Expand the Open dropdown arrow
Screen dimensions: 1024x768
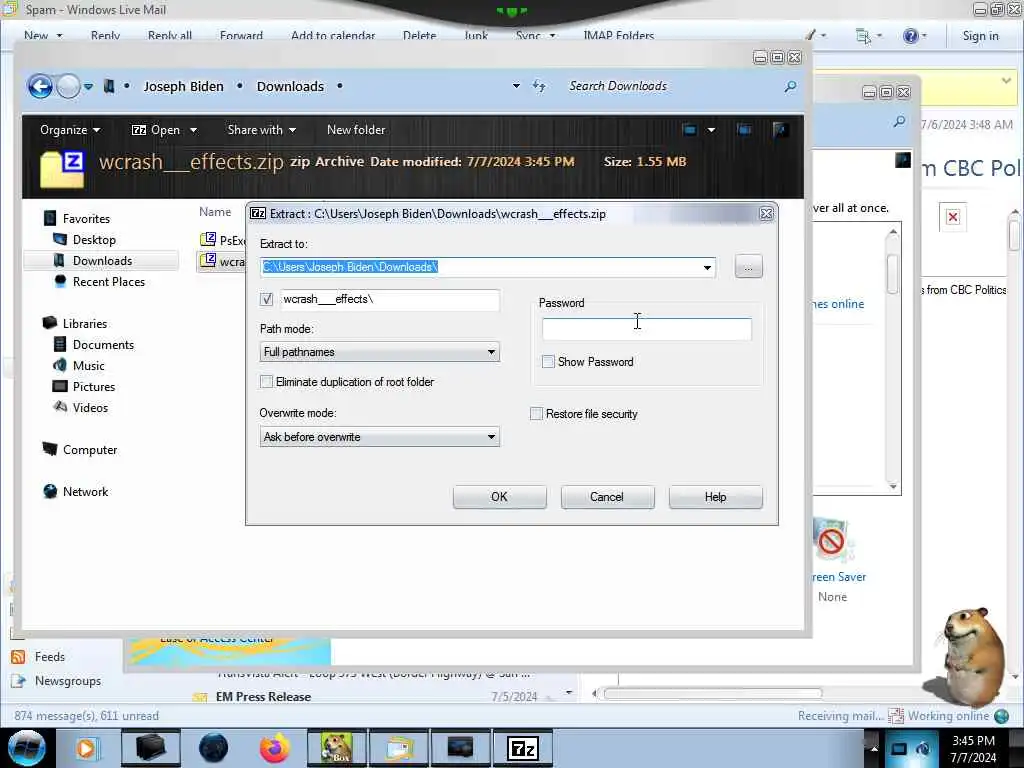tap(193, 130)
